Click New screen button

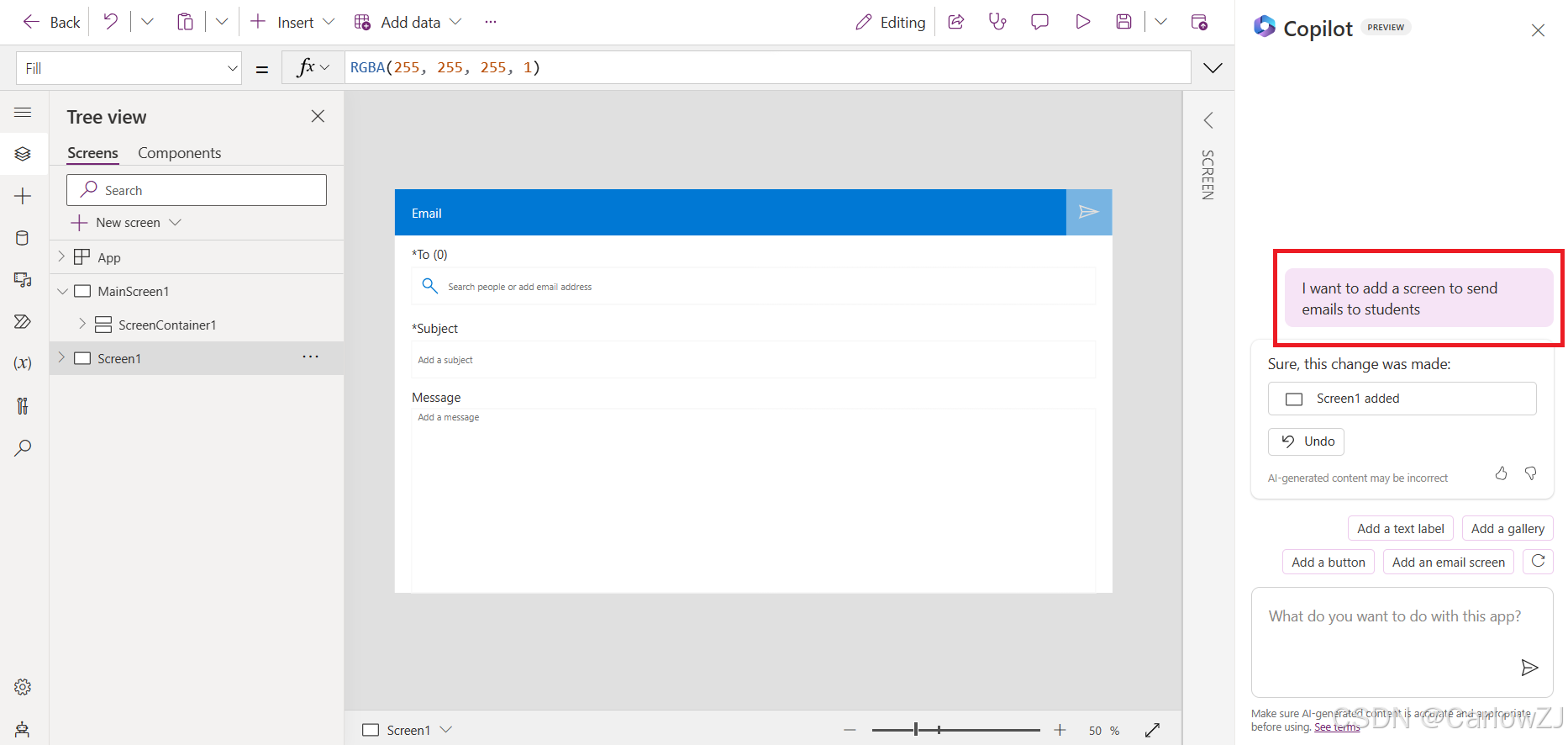(x=126, y=223)
